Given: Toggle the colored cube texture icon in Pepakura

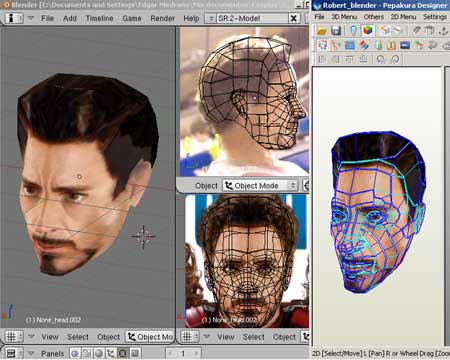Looking at the screenshot, I should pyautogui.click(x=368, y=31).
